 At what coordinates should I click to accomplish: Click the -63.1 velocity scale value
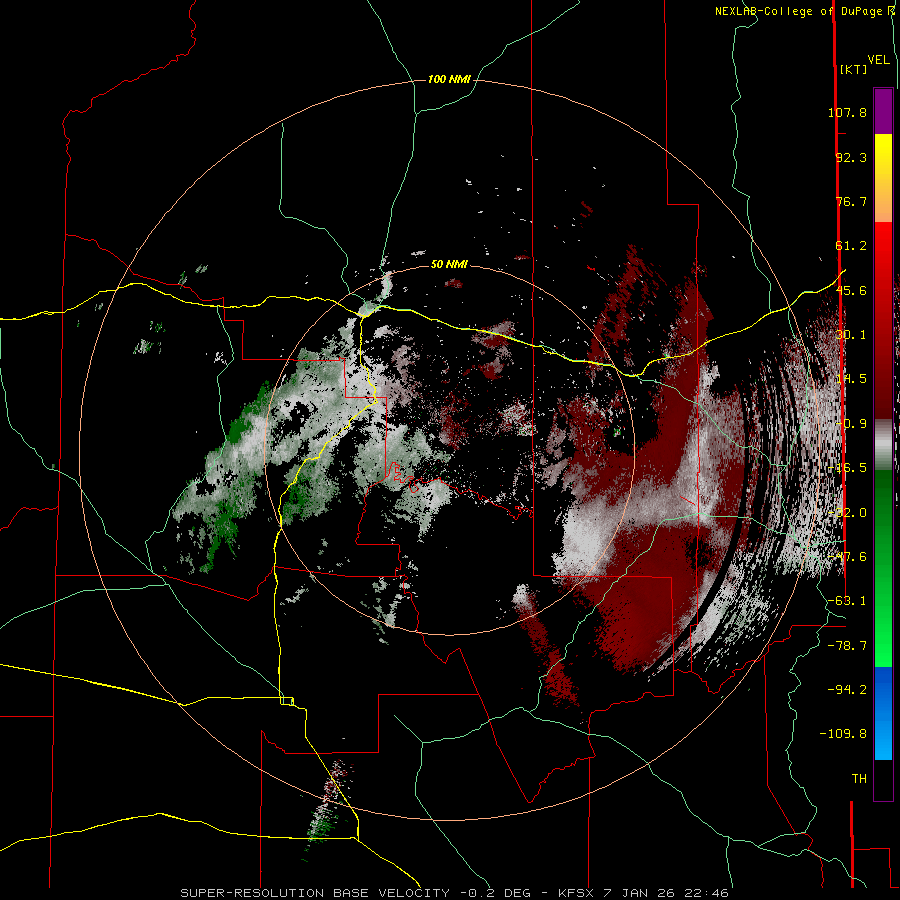[847, 601]
